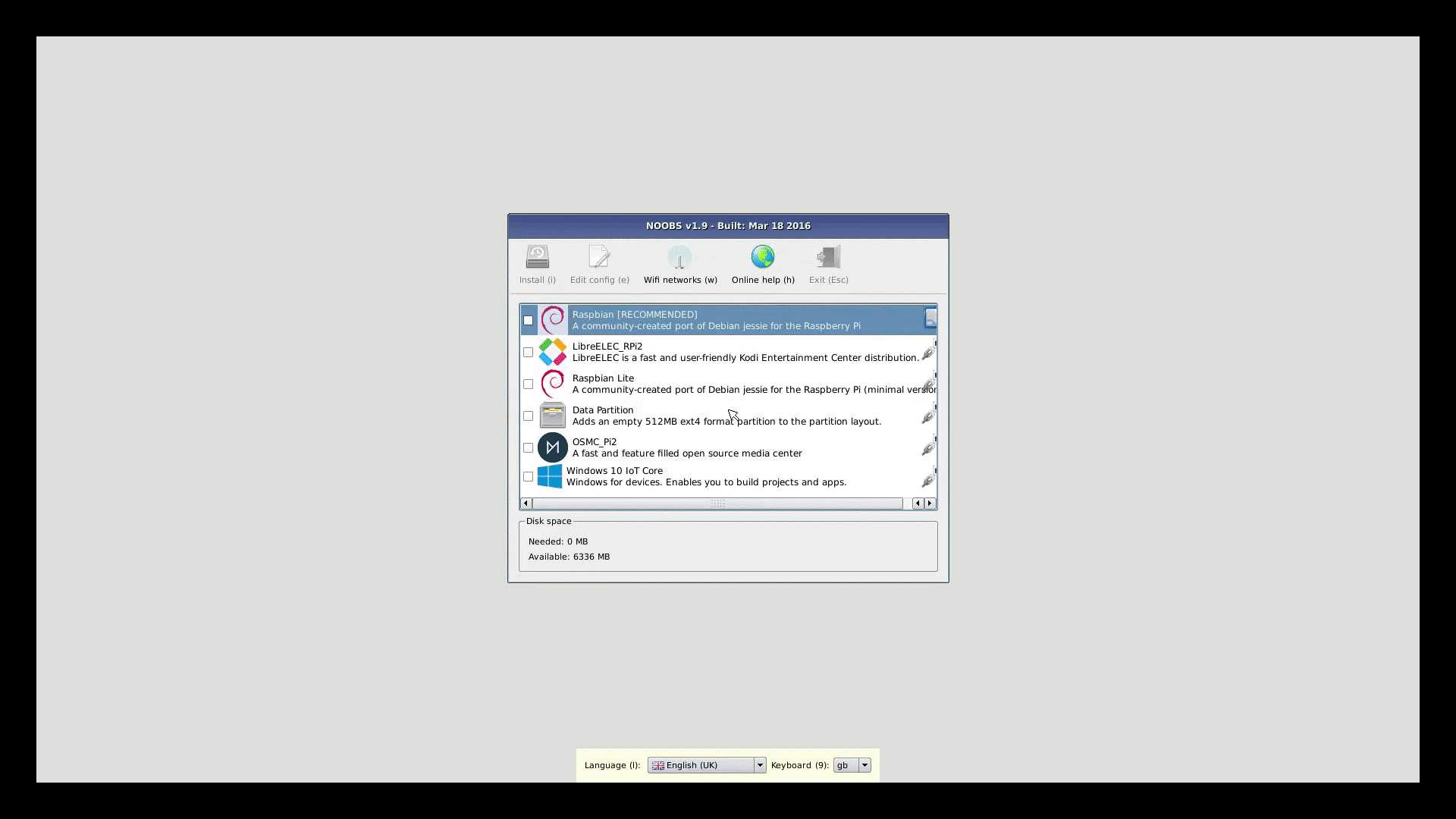
Task: Select Data Partition from OS list
Action: point(528,415)
